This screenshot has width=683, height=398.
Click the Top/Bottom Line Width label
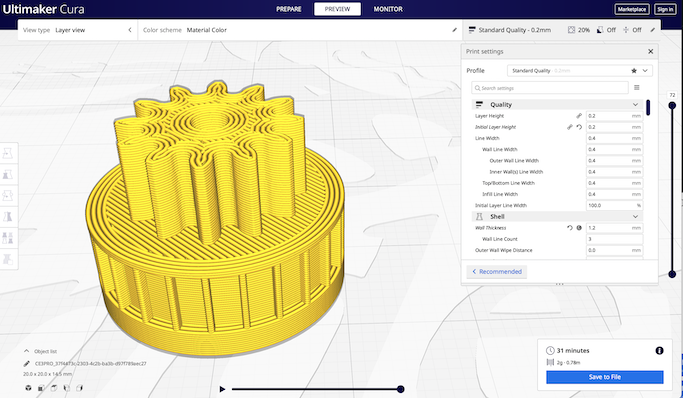(x=508, y=183)
